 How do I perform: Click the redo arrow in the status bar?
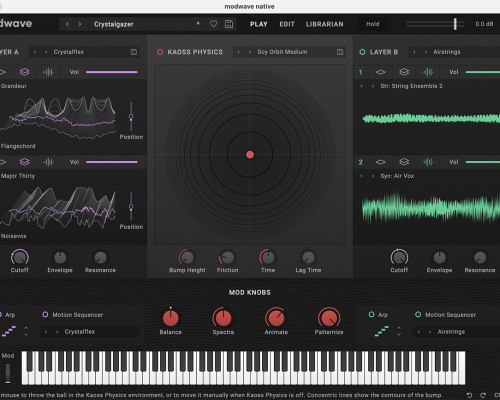pyautogui.click(x=483, y=395)
